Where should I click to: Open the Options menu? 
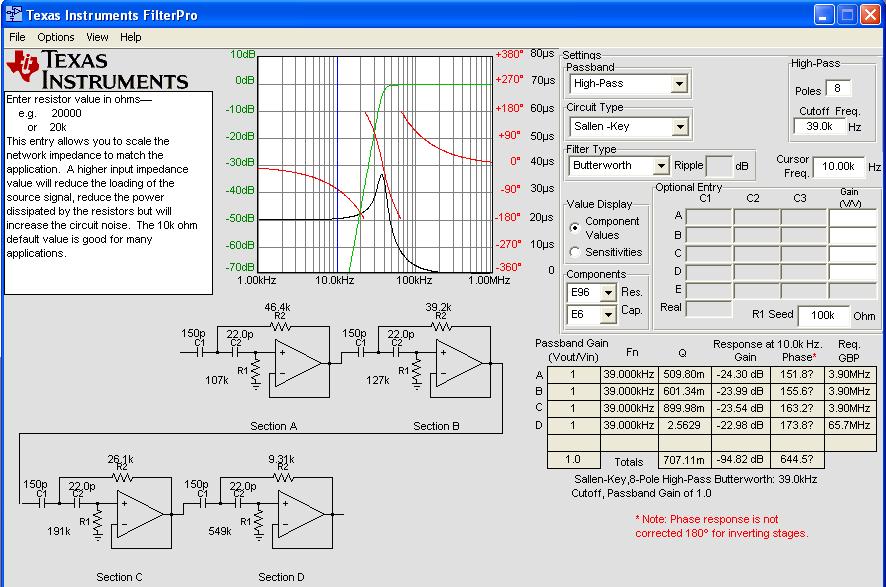coord(55,37)
